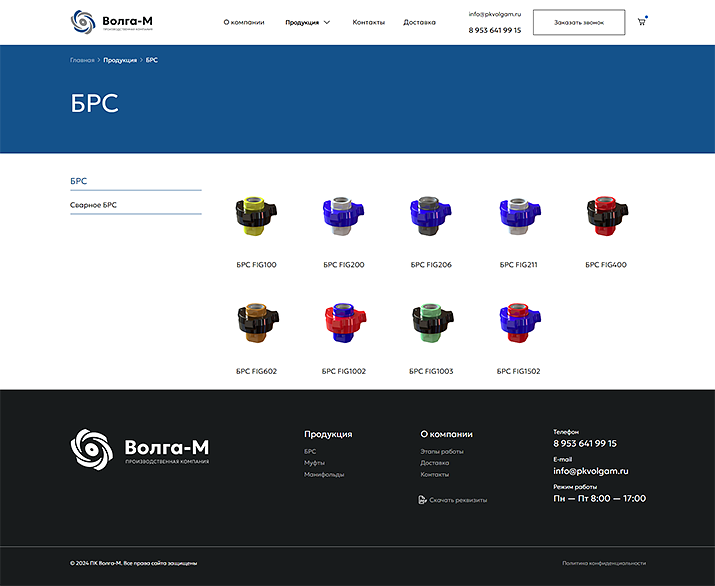Open the БРС FIG100 product image
715x586 pixels.
(256, 217)
